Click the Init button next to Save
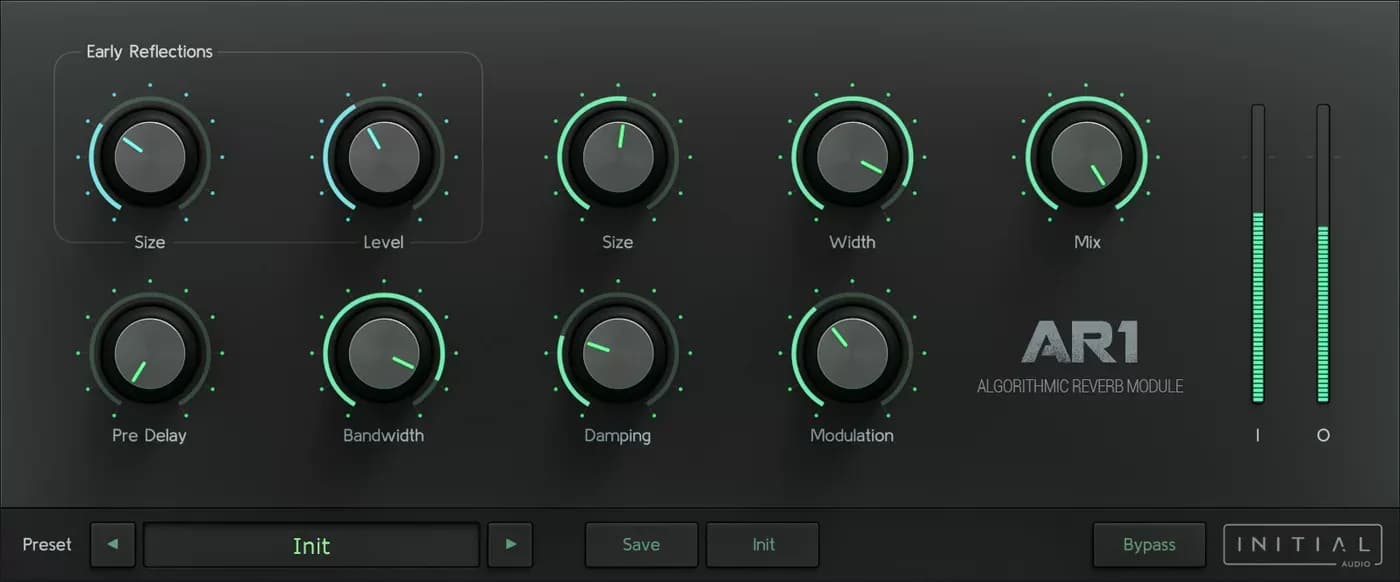 [763, 545]
